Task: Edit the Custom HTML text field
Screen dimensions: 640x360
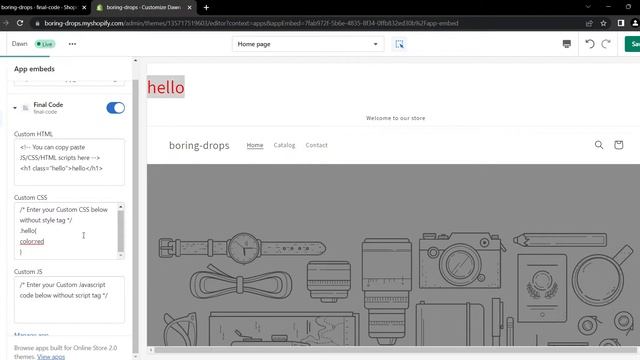Action: [69, 162]
